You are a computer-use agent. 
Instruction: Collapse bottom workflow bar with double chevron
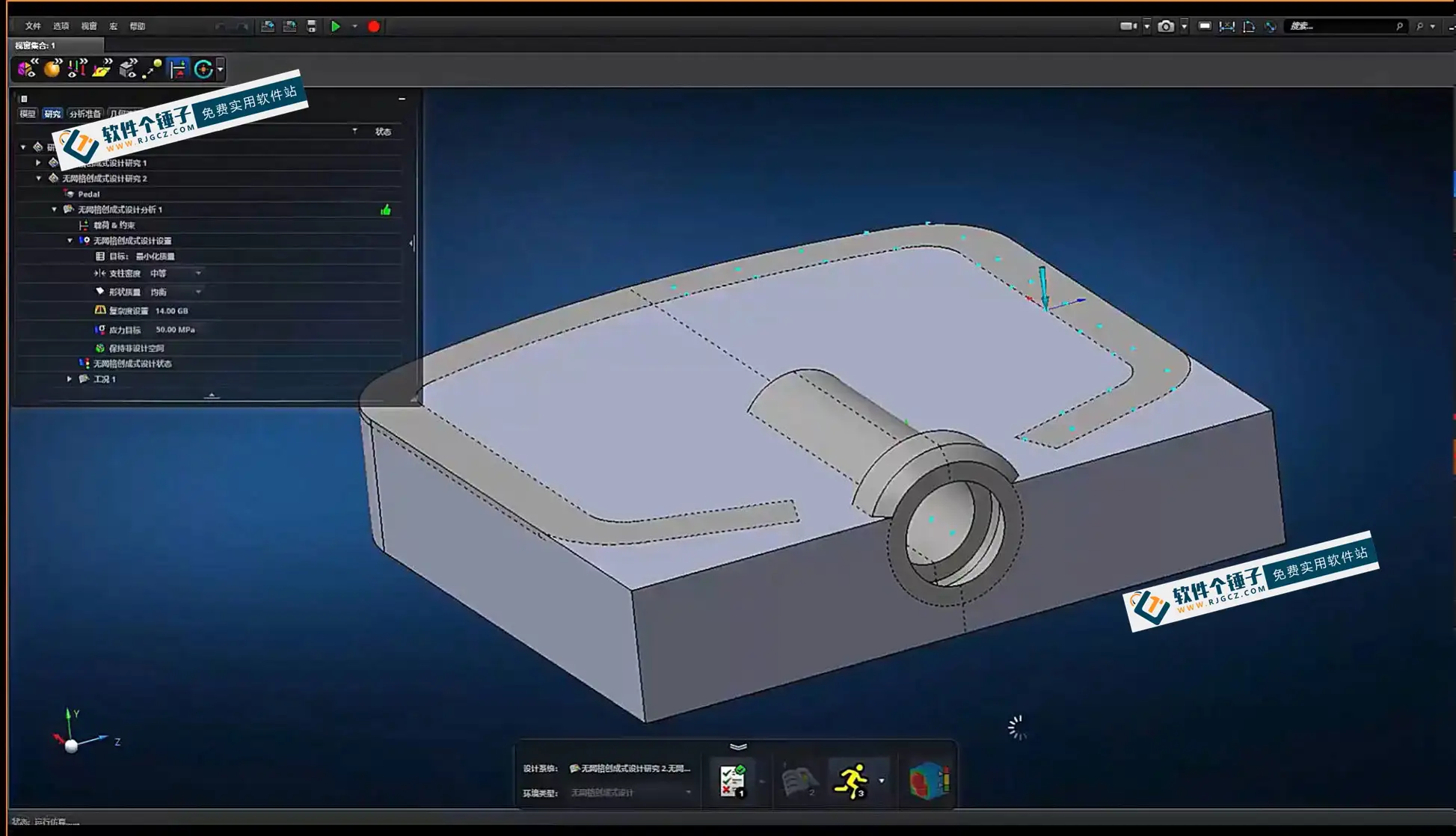click(738, 746)
